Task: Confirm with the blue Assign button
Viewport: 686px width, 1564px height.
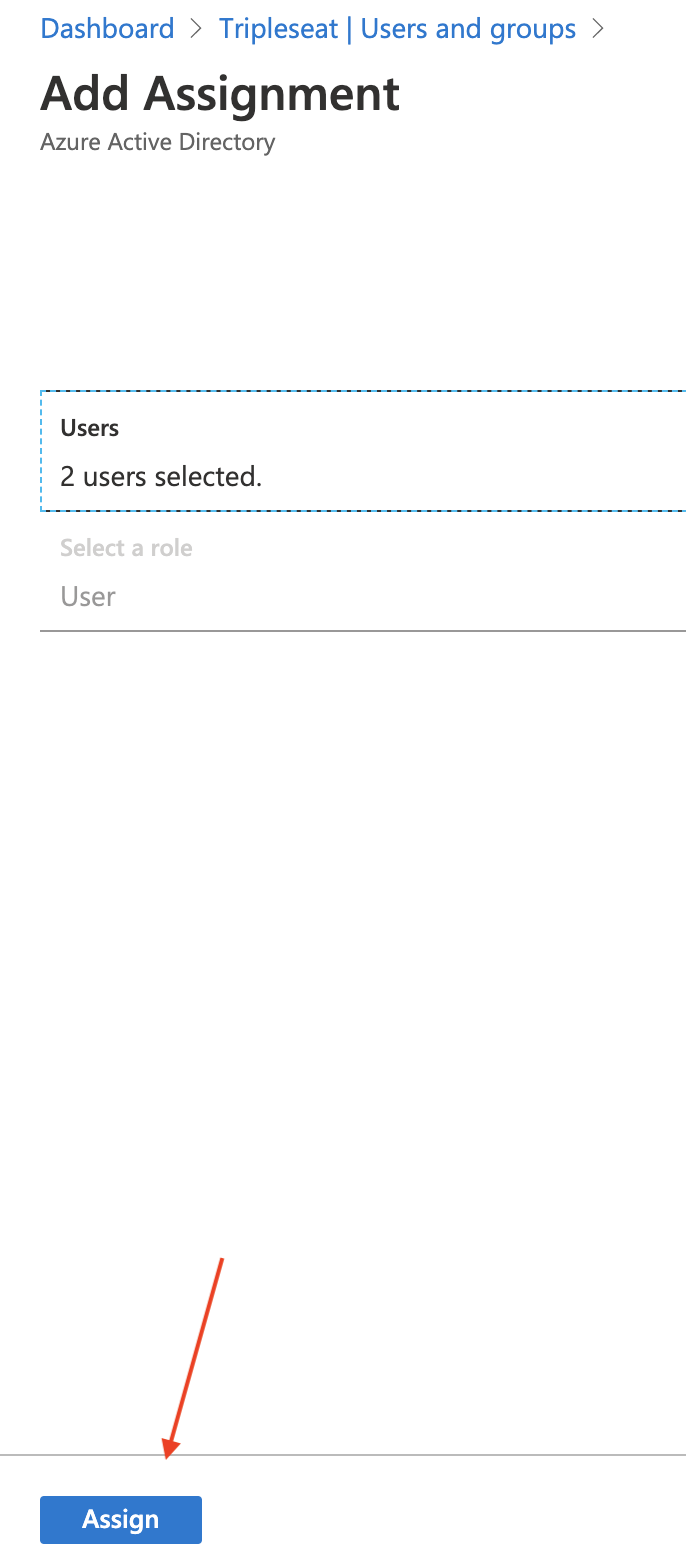Action: pos(121,1519)
